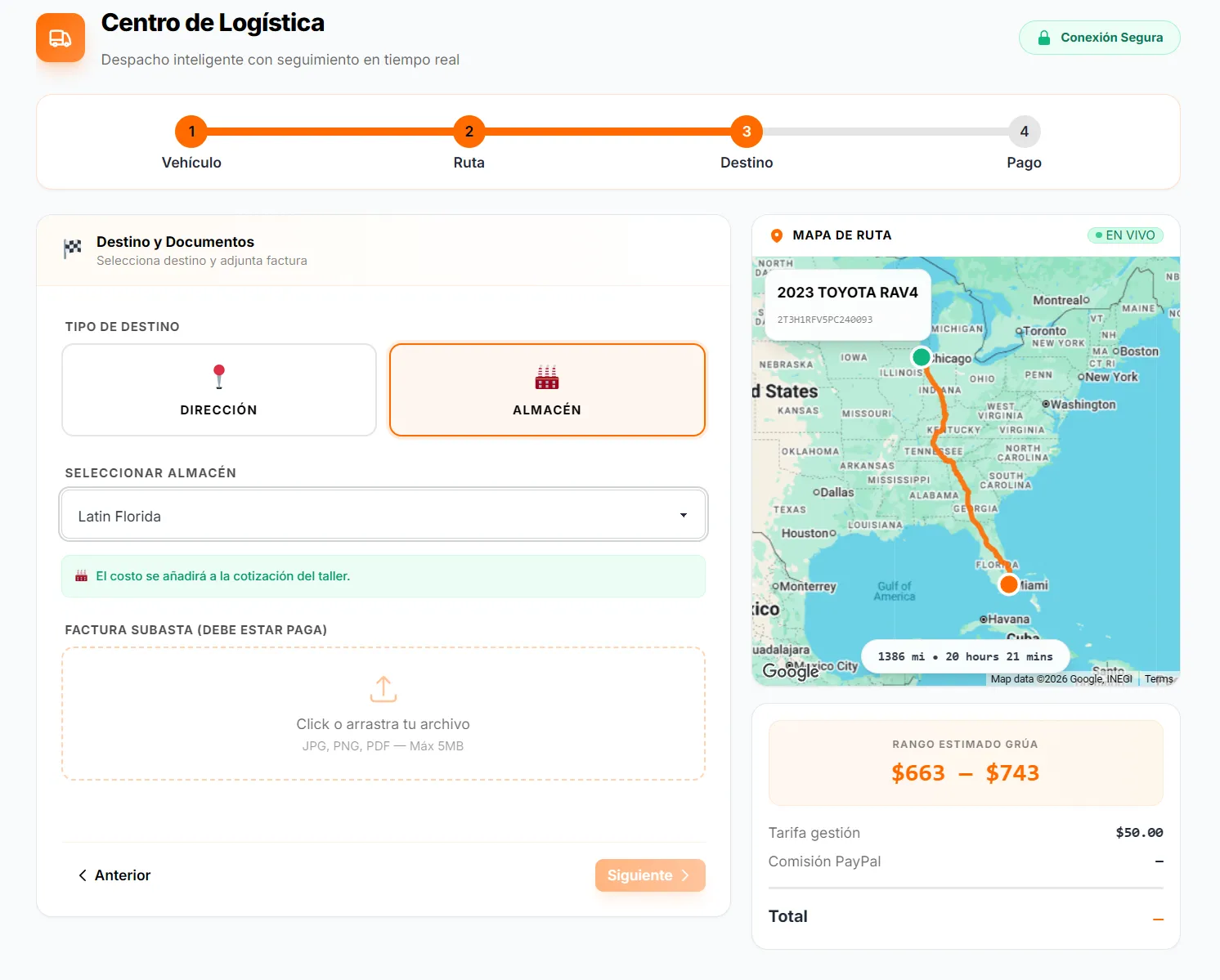This screenshot has width=1220, height=980.
Task: Jump to step 4 Pago
Action: [x=1024, y=132]
